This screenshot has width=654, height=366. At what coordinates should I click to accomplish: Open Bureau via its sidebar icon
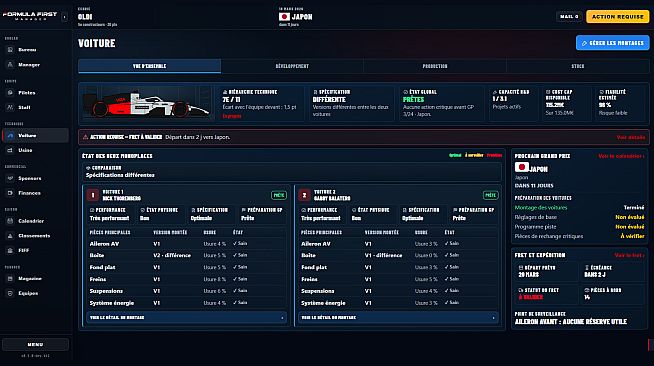pos(10,50)
